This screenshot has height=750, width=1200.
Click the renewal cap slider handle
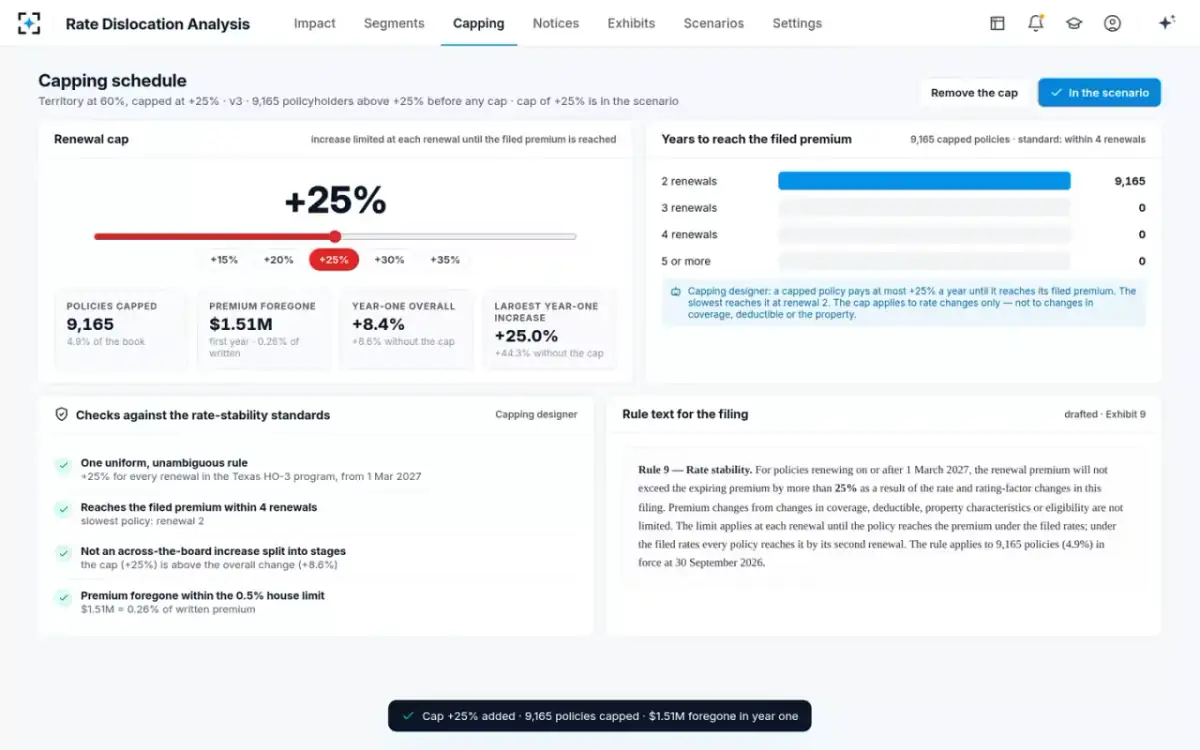[x=335, y=237]
